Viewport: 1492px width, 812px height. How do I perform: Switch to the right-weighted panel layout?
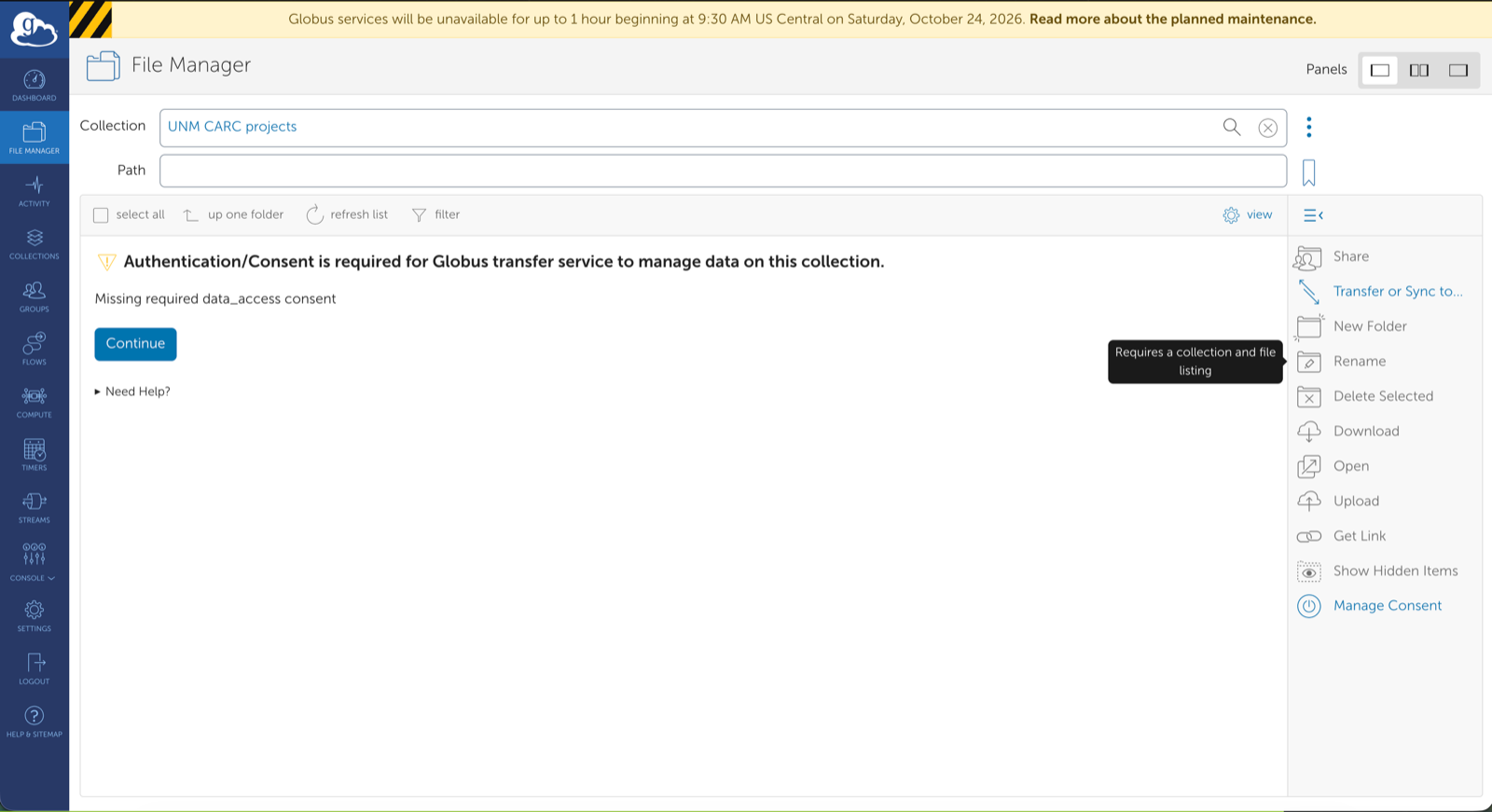click(1458, 70)
